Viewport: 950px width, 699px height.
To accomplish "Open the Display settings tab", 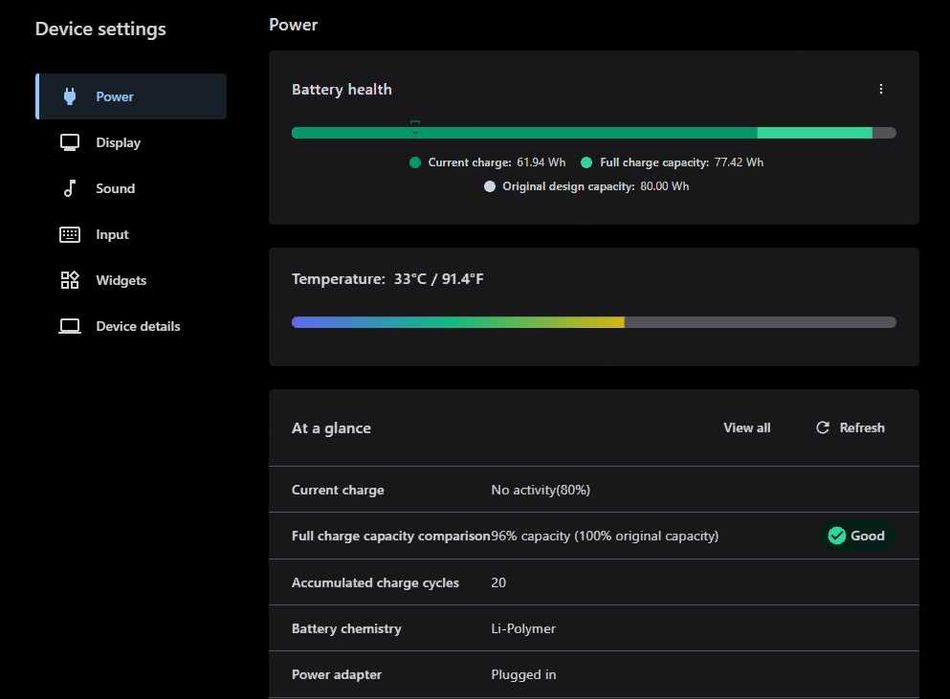I will (x=118, y=143).
